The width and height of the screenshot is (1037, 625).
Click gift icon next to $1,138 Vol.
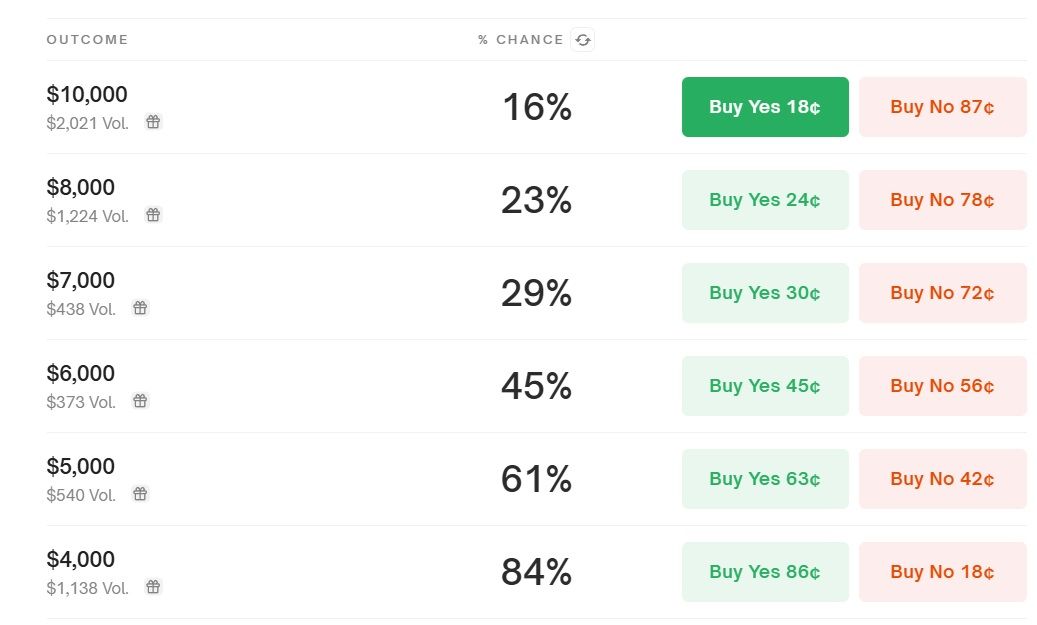click(153, 587)
